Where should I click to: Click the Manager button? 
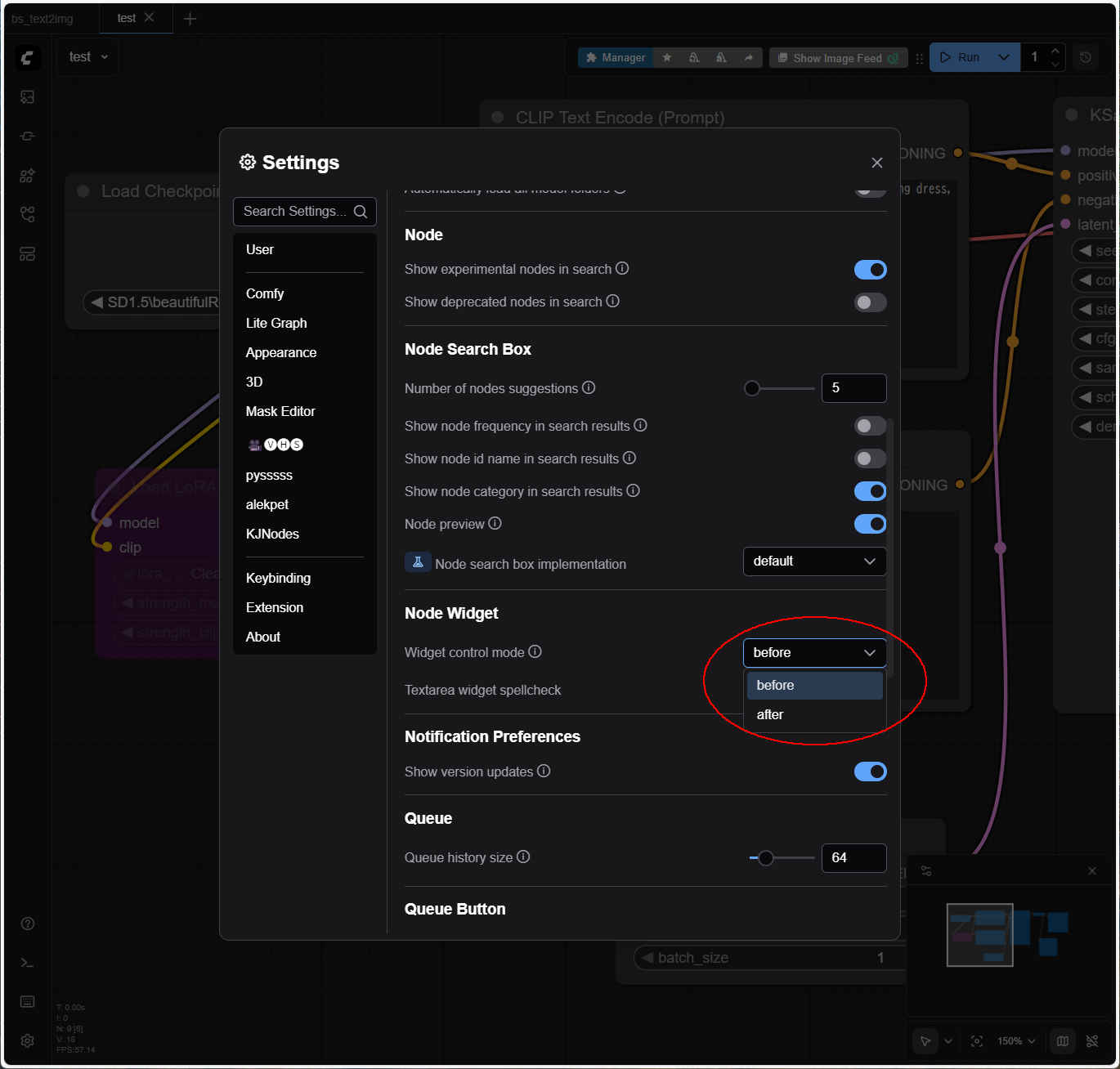[x=616, y=58]
